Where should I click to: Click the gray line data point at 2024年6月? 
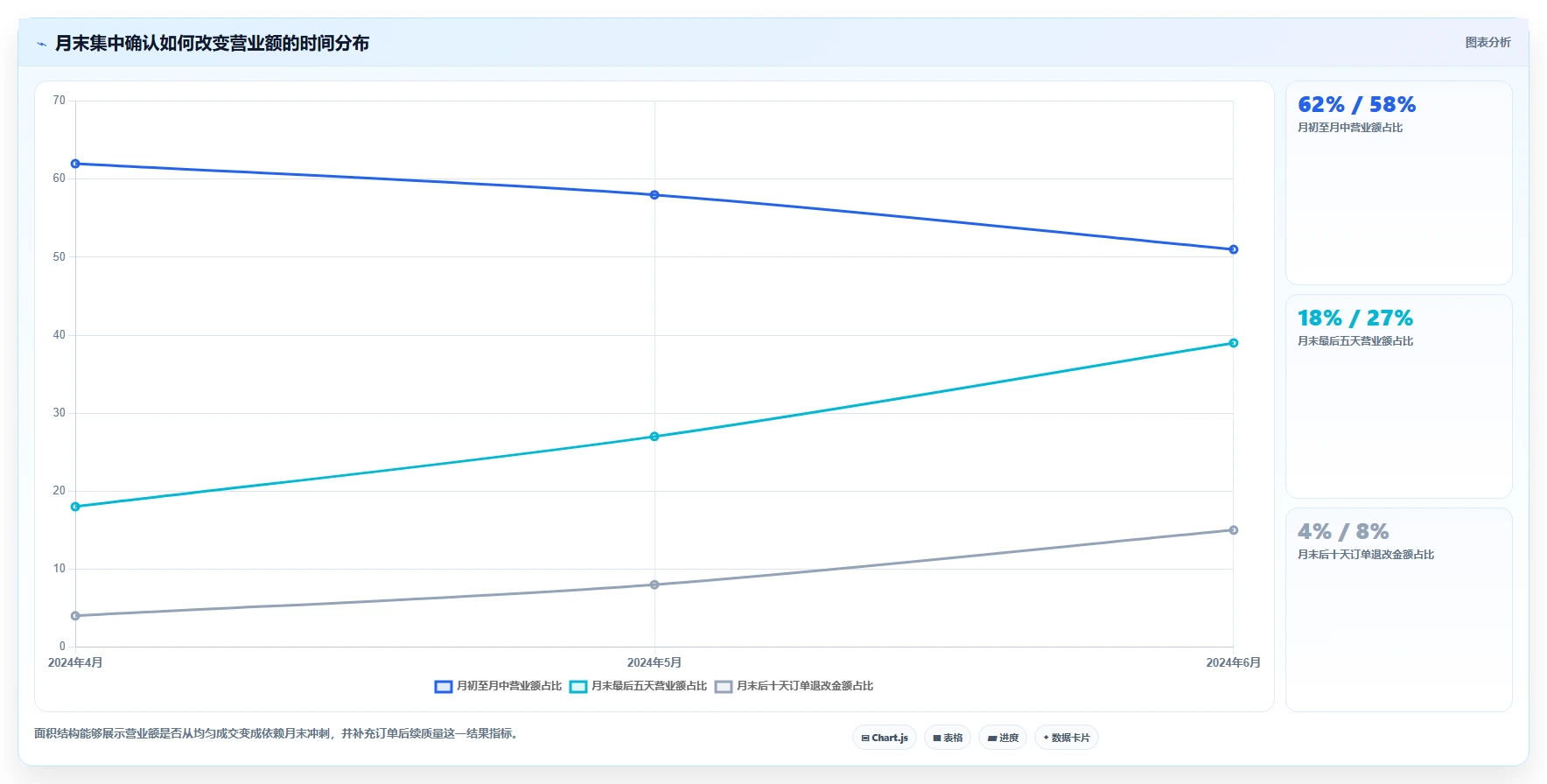pos(1234,530)
